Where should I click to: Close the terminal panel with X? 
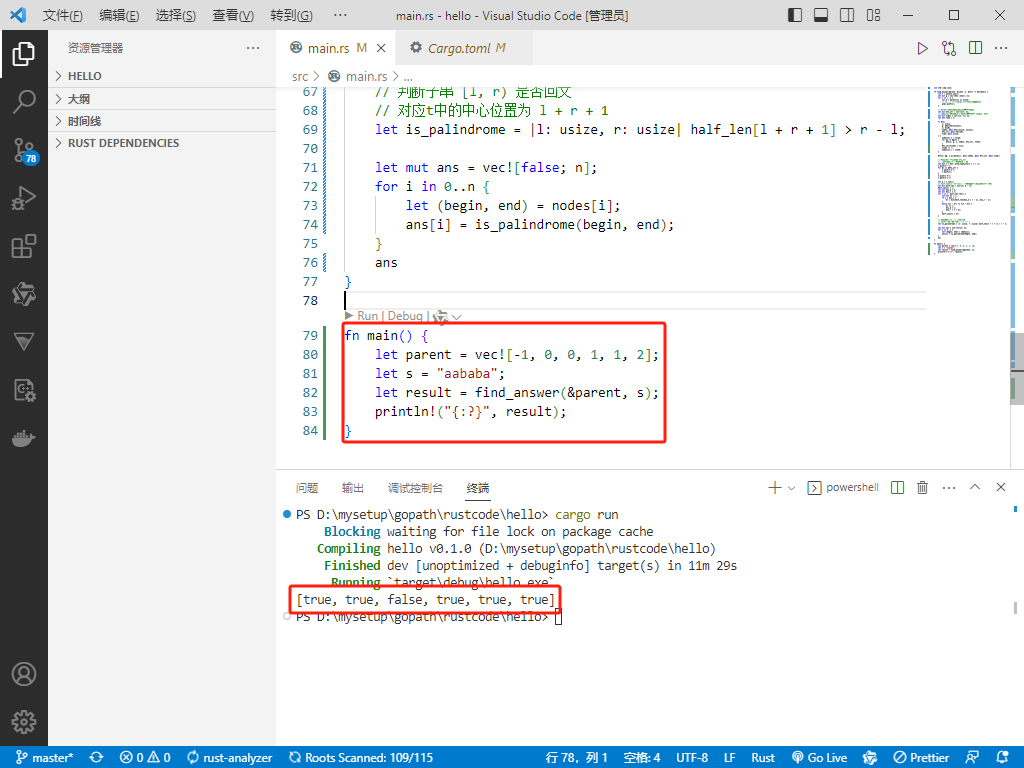tap(1000, 487)
